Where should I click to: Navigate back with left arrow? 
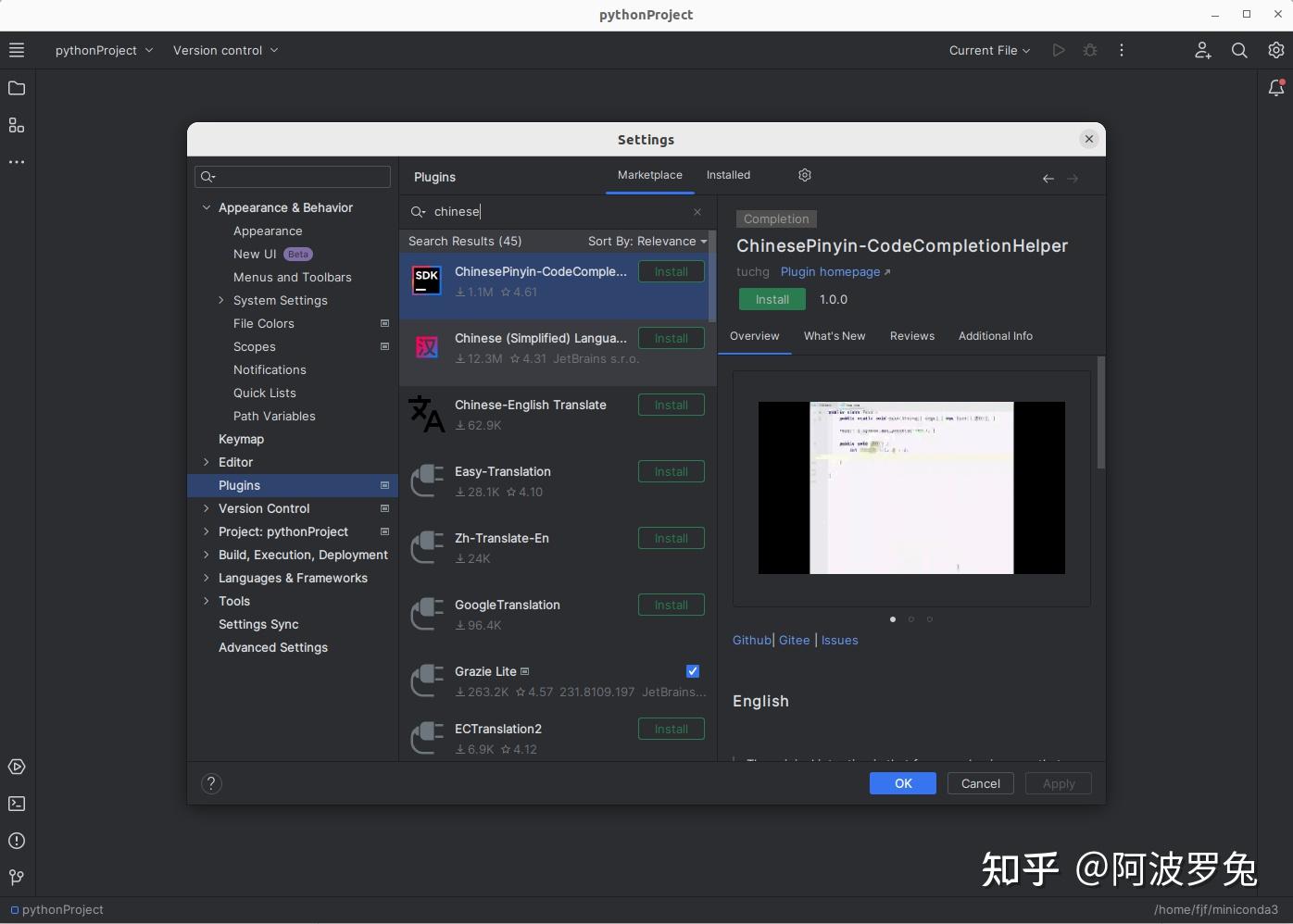point(1048,179)
